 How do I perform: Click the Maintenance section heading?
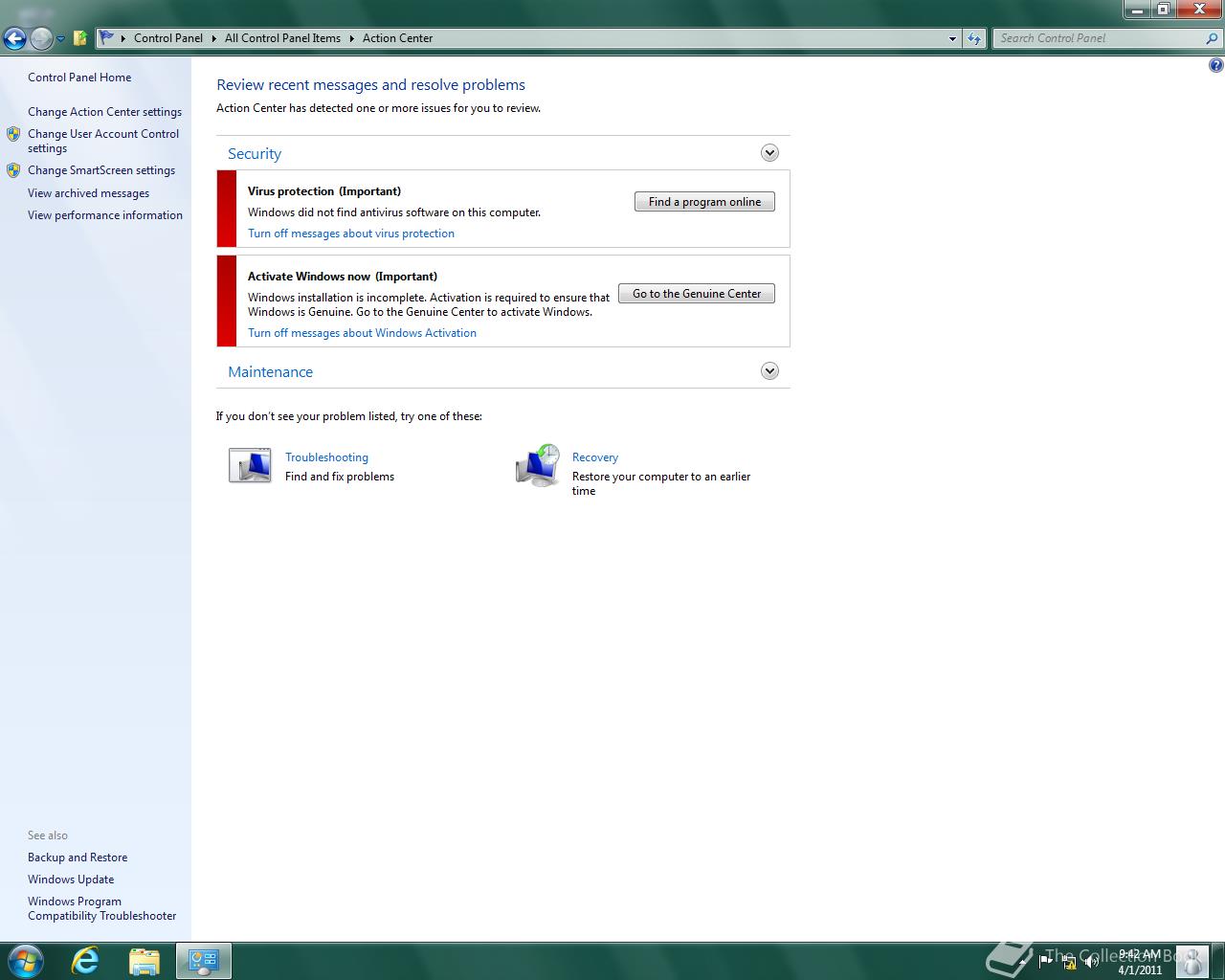coord(270,372)
